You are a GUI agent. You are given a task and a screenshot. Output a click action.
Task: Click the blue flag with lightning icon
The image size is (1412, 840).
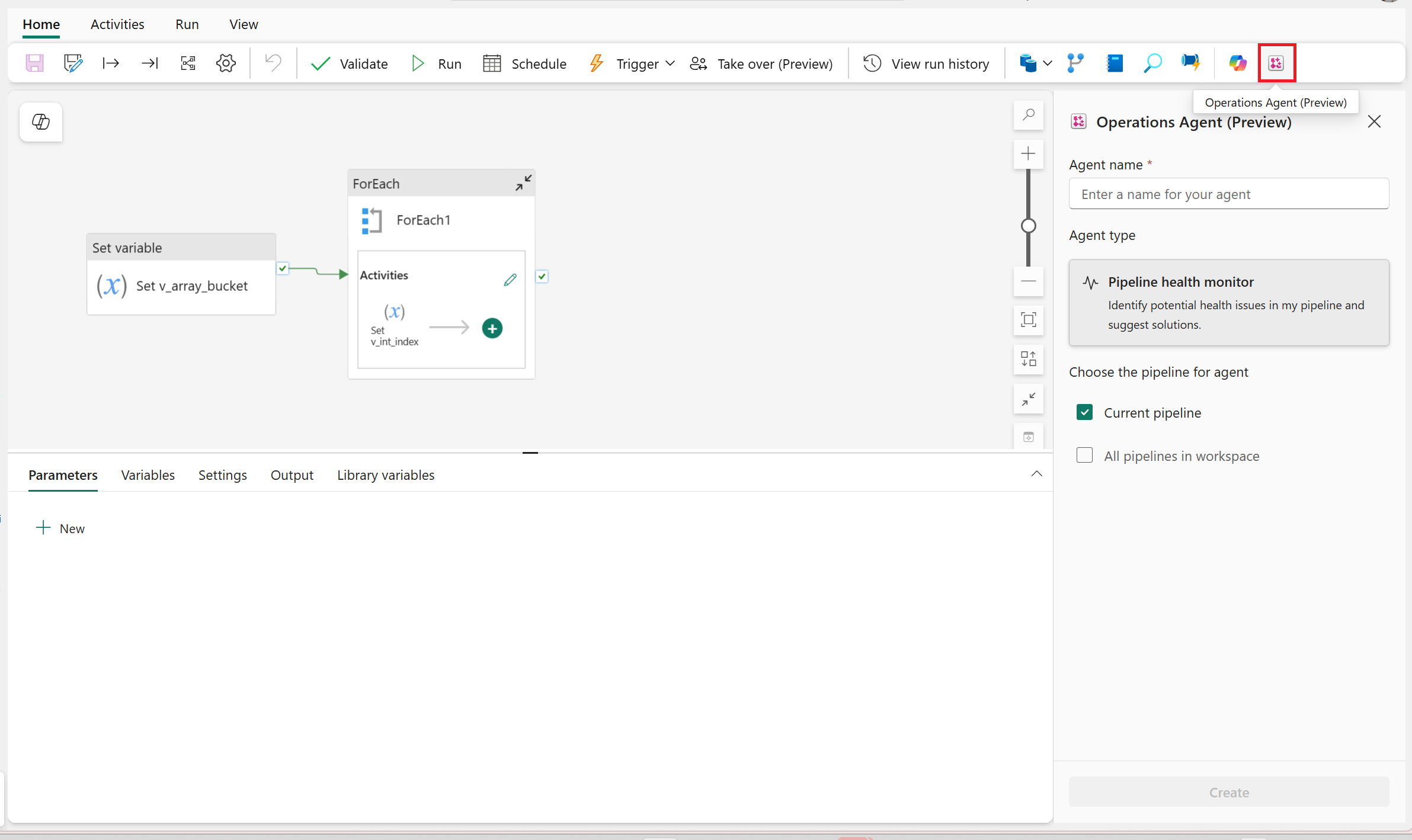(1190, 63)
